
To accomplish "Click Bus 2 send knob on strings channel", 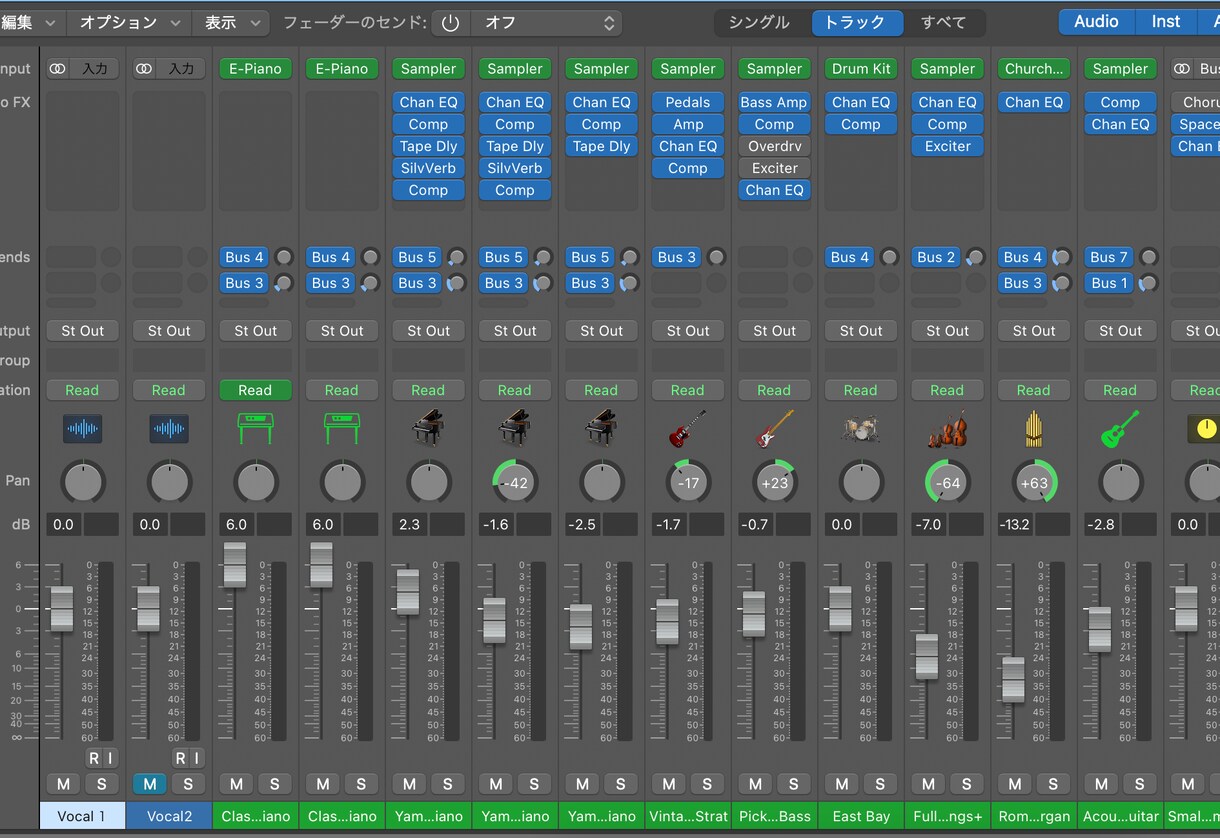I will click(x=975, y=257).
